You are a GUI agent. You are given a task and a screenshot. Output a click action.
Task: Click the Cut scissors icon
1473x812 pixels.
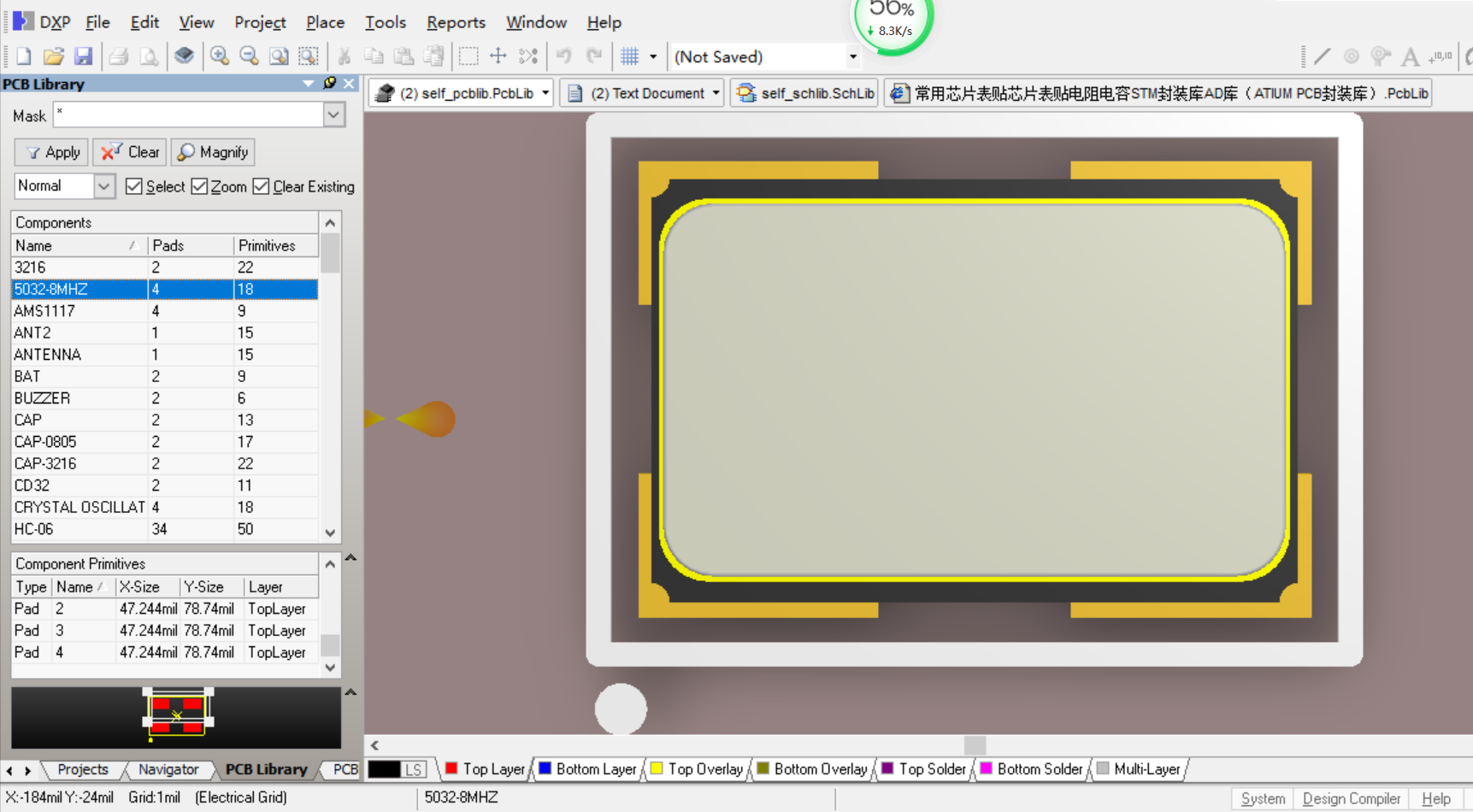click(344, 56)
